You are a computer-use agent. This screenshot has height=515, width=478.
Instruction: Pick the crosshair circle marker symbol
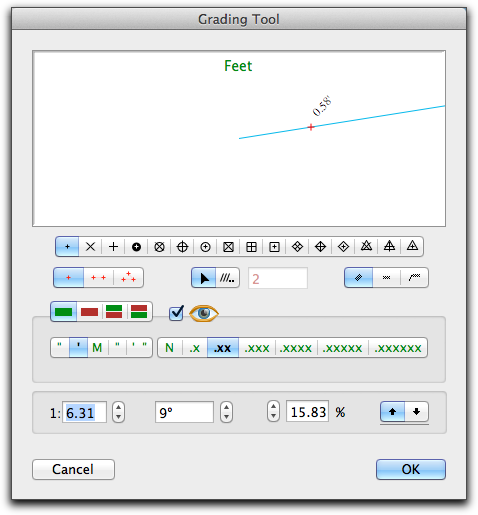point(182,247)
